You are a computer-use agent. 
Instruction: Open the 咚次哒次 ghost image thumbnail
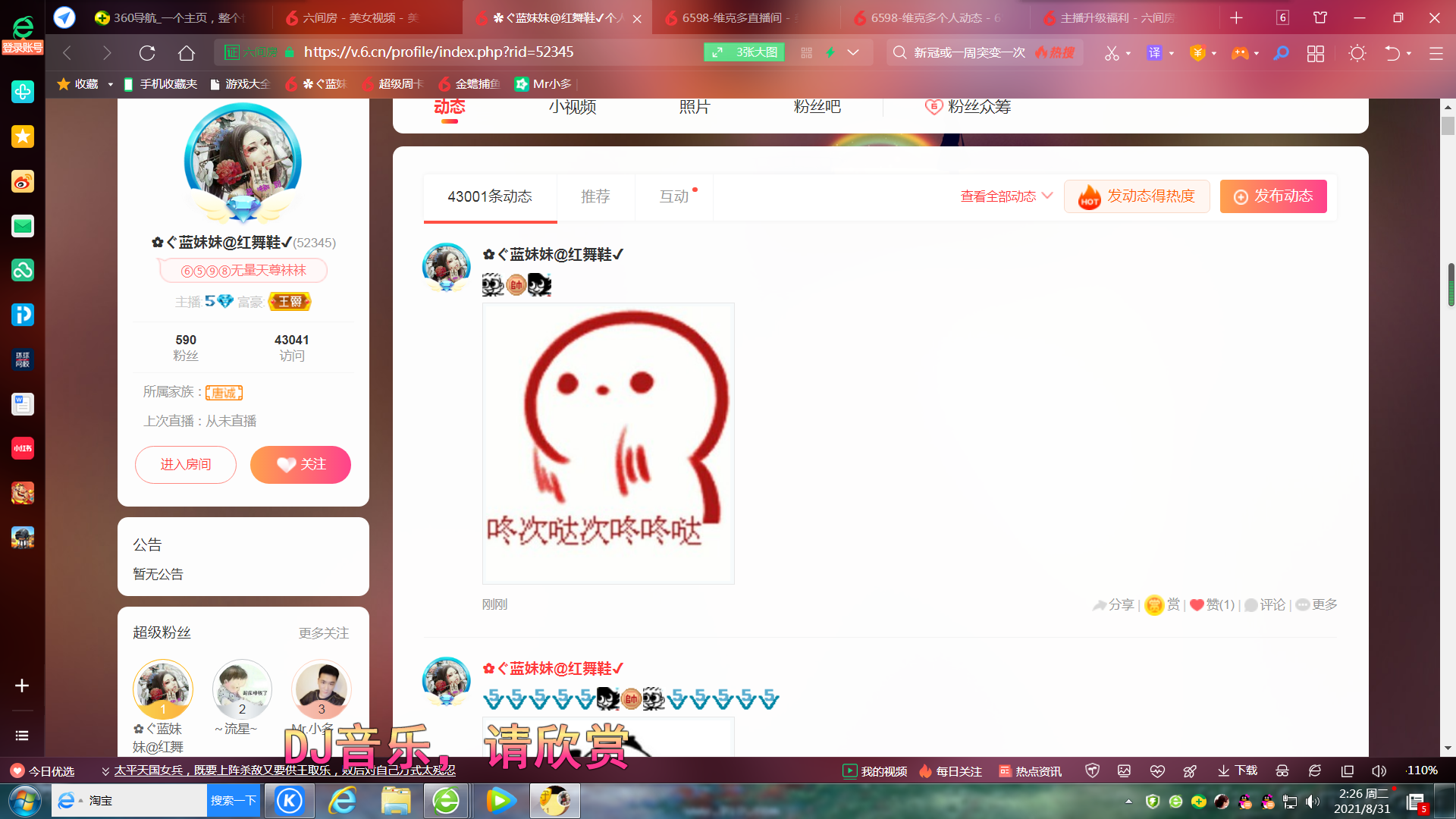[608, 444]
